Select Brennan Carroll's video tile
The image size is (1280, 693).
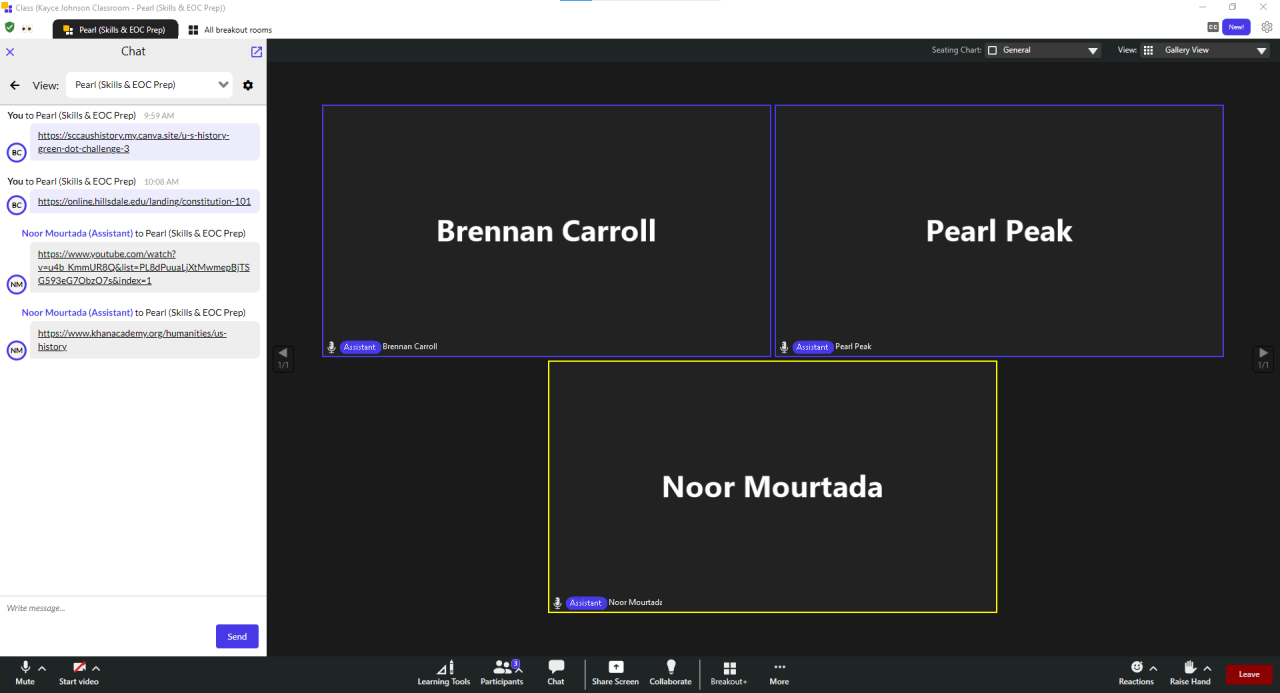point(546,231)
